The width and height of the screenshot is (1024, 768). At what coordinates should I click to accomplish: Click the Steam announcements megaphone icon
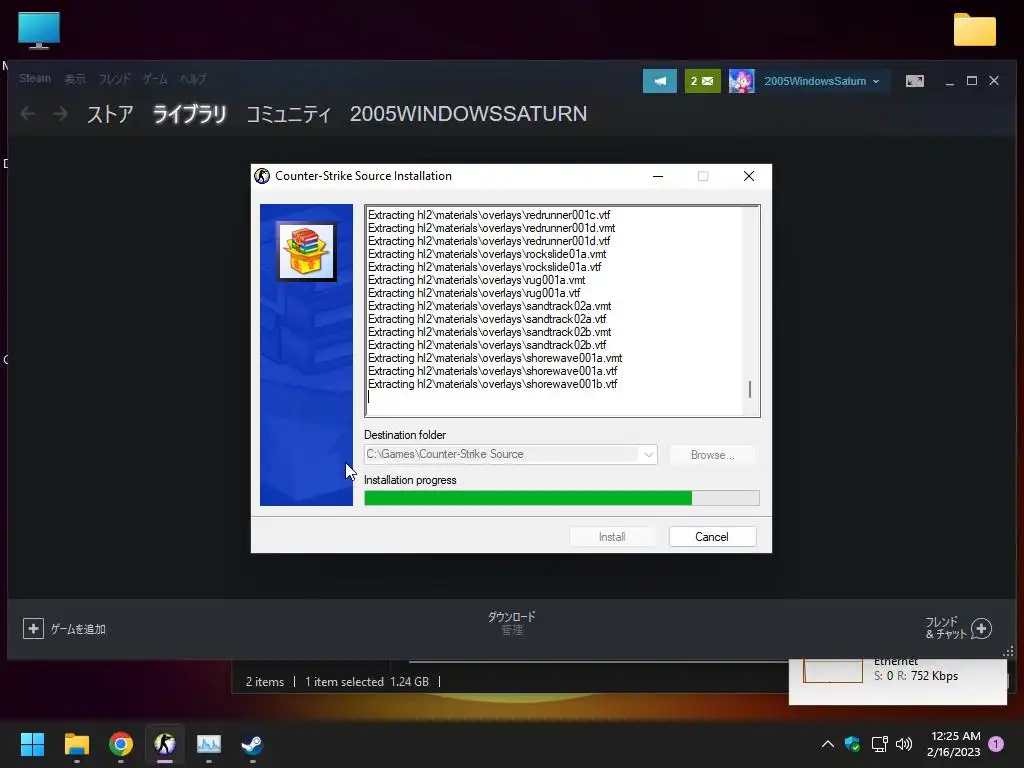pyautogui.click(x=660, y=81)
